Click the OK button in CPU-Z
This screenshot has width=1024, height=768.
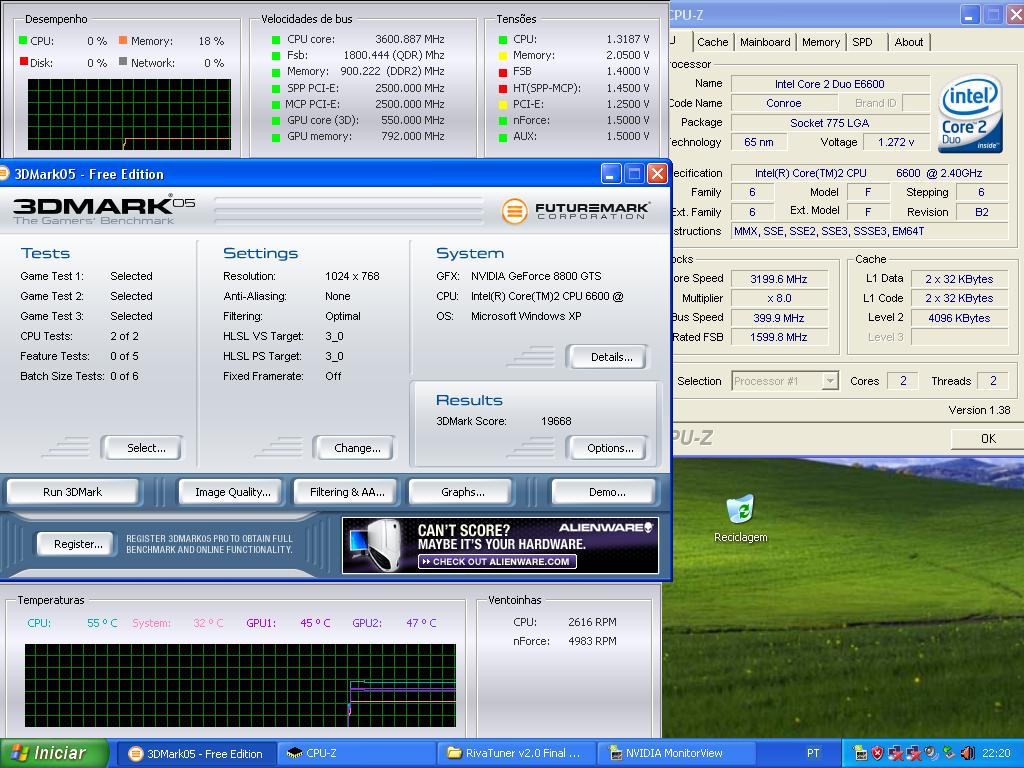point(987,439)
